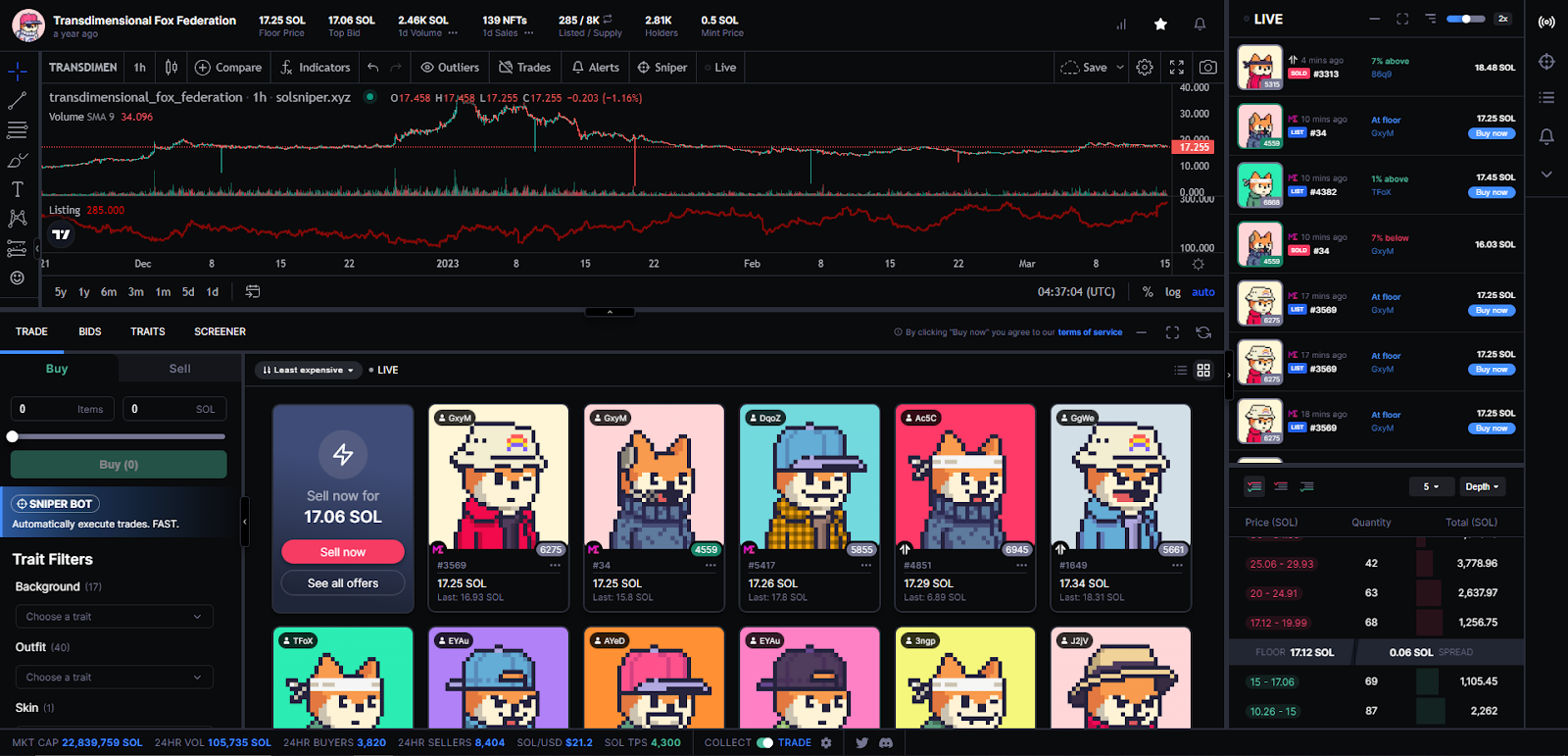Toggle between Collect and Trade mode
The width and height of the screenshot is (1568, 756).
click(x=764, y=742)
